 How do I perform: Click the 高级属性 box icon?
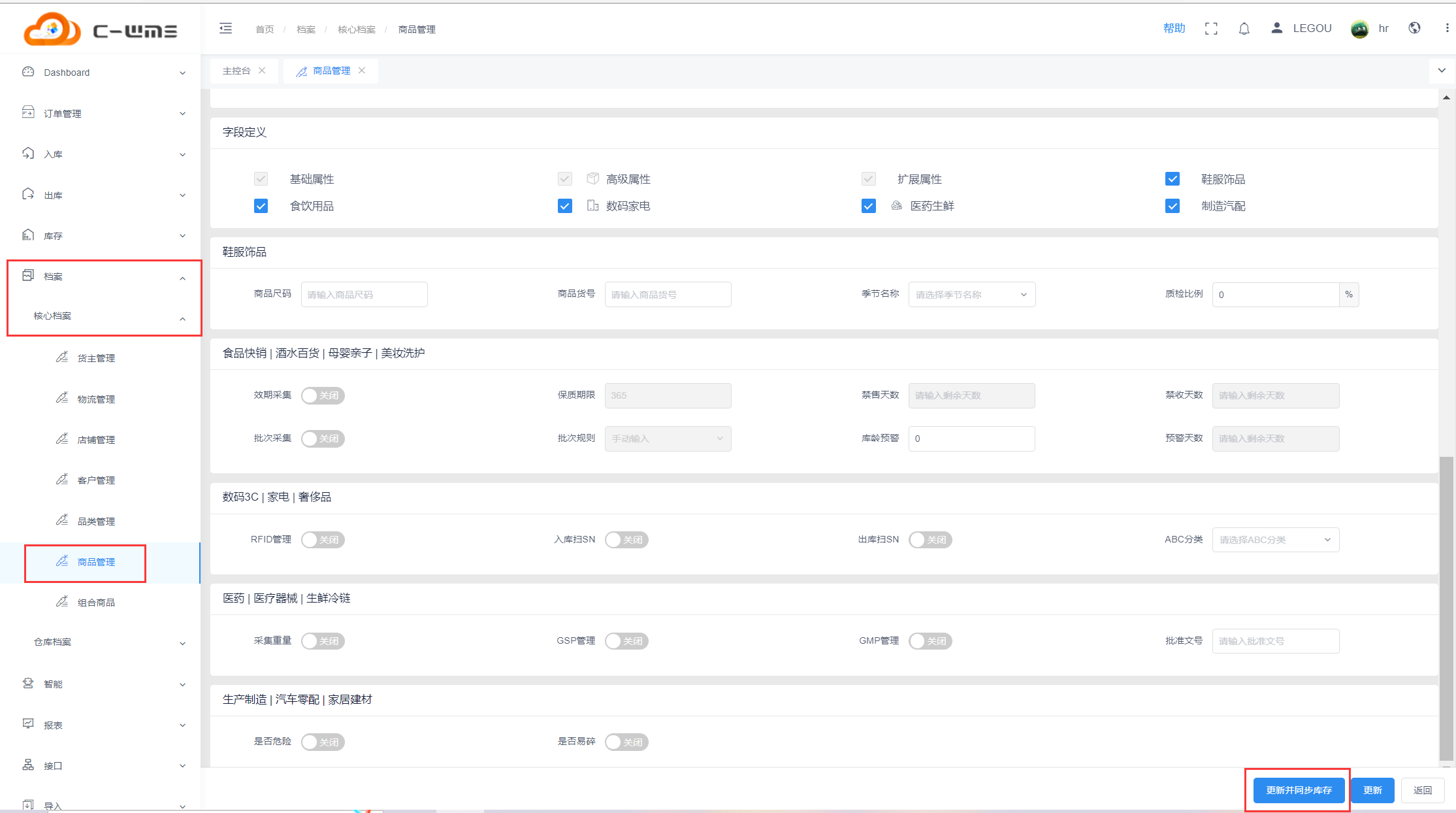tap(593, 178)
